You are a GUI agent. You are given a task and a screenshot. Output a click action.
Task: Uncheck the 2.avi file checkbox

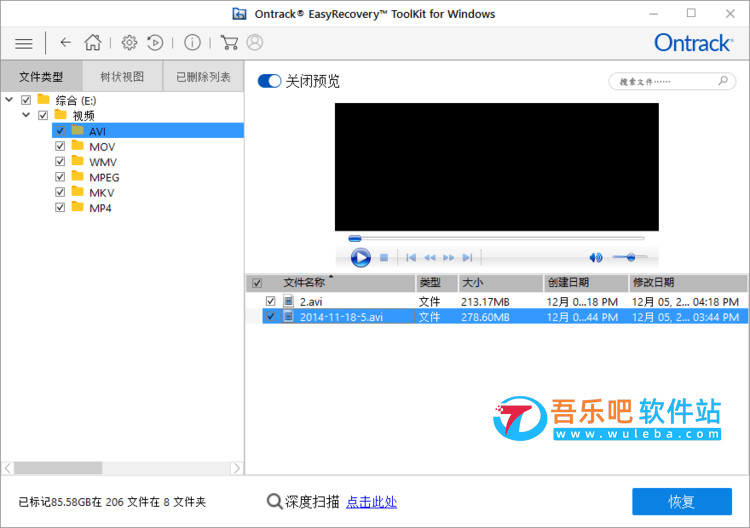(x=270, y=301)
